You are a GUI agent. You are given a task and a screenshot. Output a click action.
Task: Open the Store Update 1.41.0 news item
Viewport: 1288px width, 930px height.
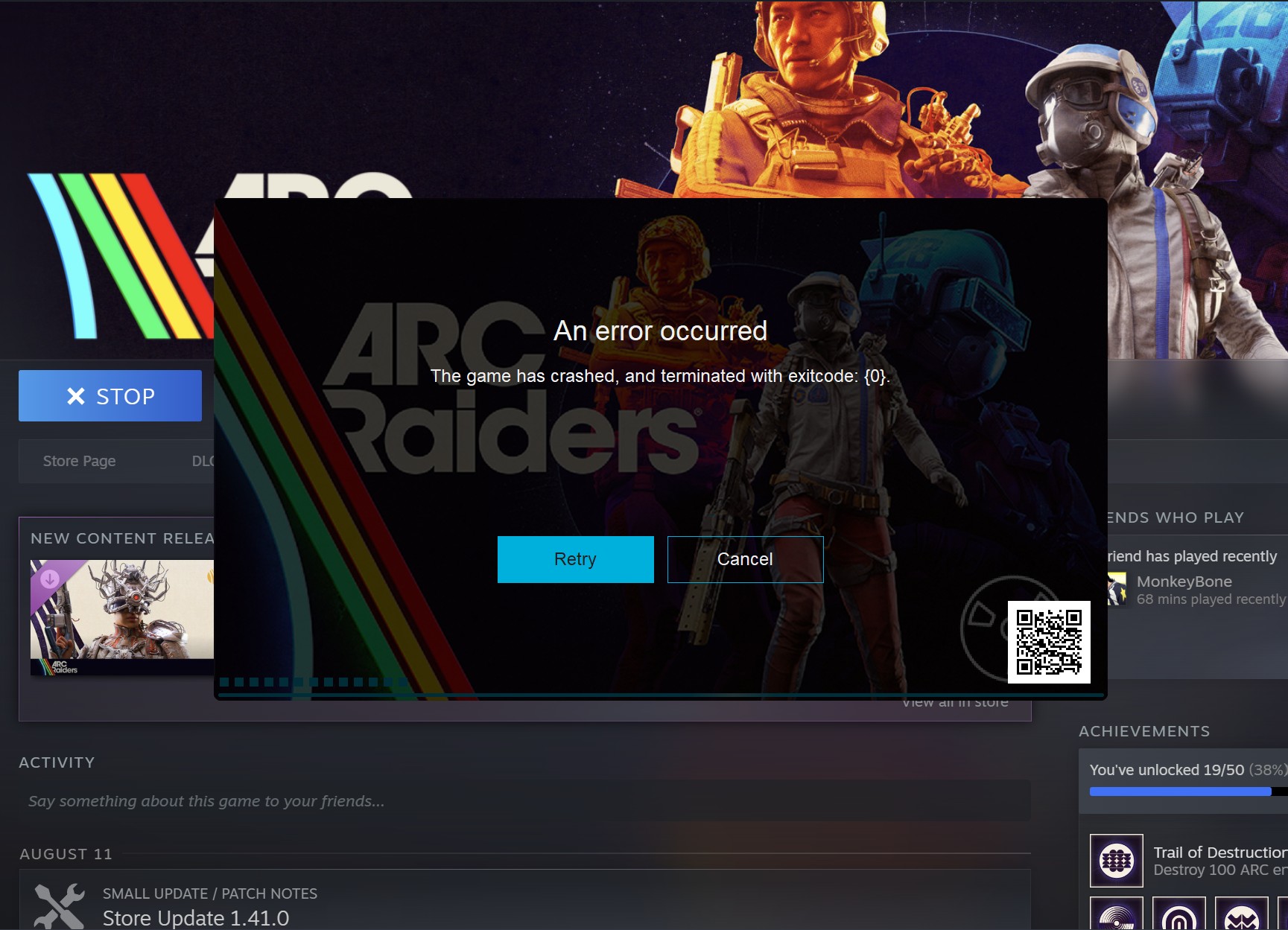click(196, 918)
